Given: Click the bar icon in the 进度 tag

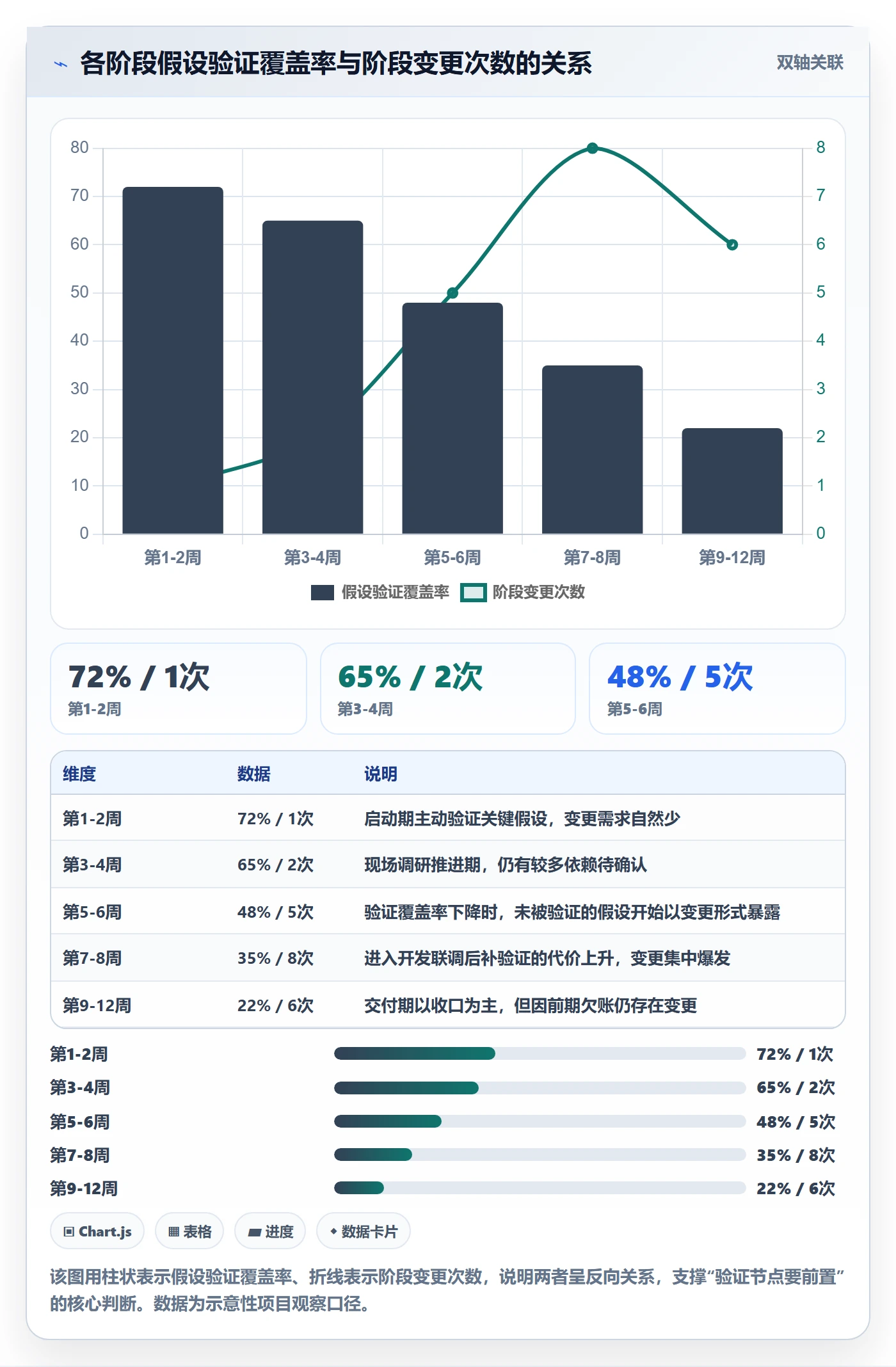Looking at the screenshot, I should pyautogui.click(x=254, y=1233).
